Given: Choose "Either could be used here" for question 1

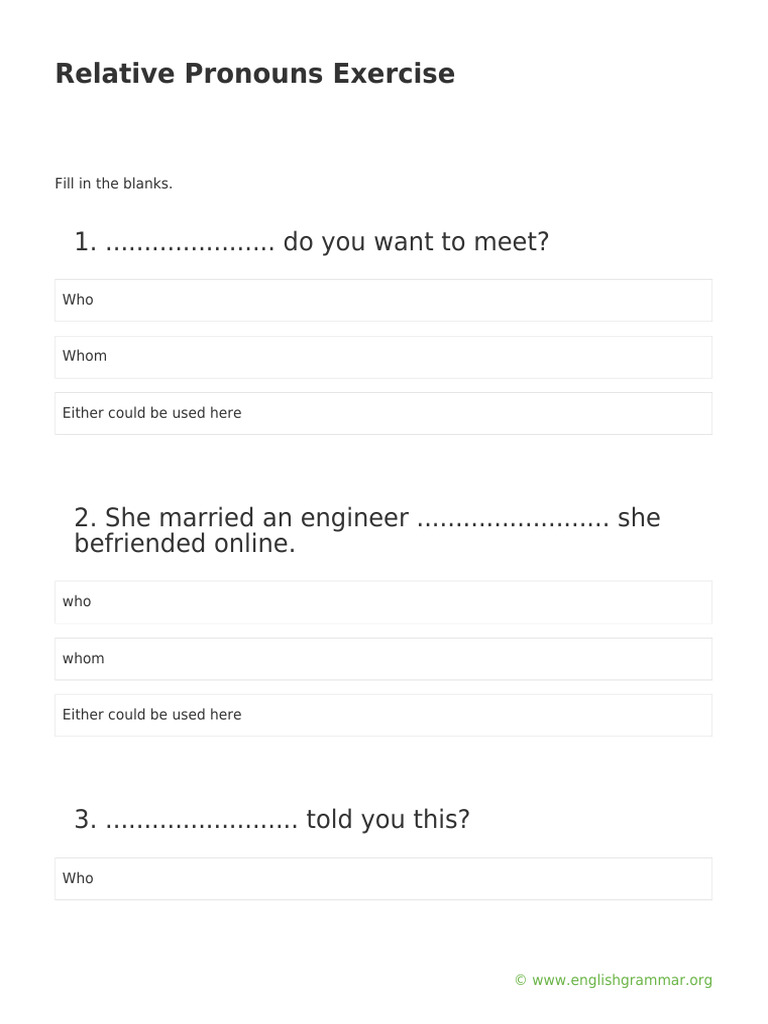Looking at the screenshot, I should 383,413.
